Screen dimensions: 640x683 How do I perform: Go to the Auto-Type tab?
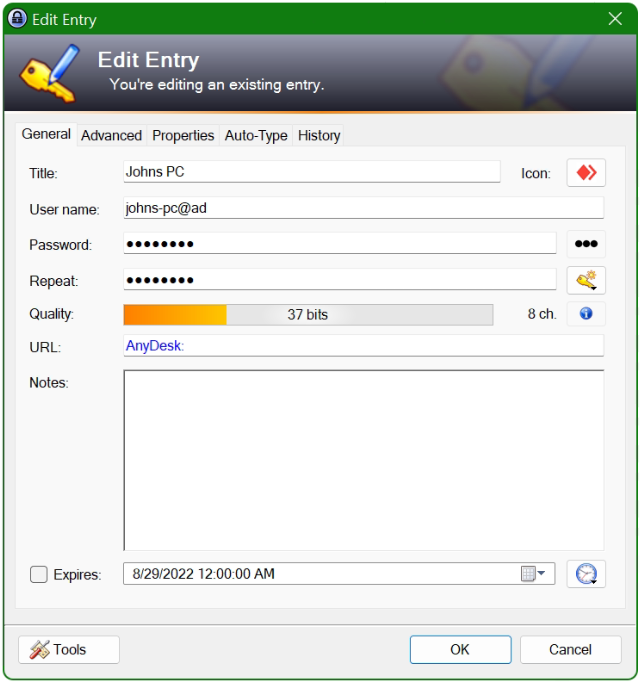click(x=256, y=135)
